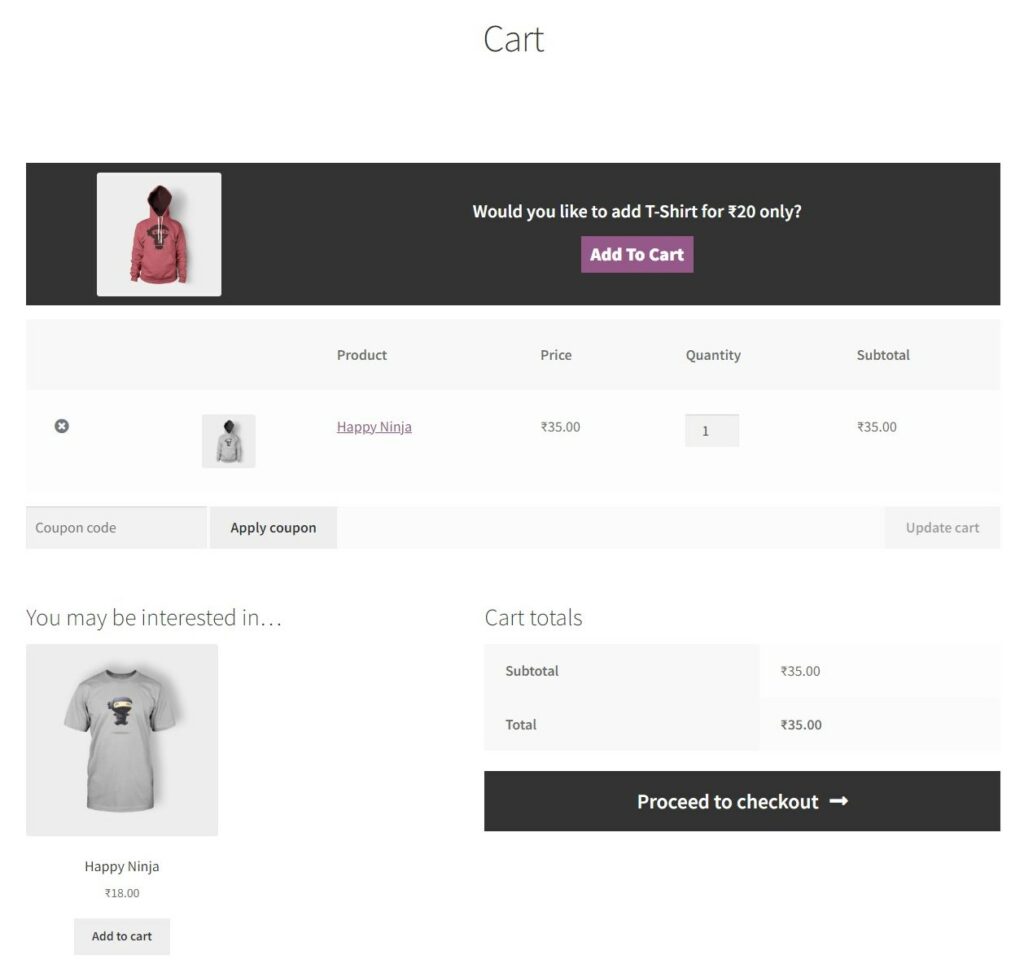Click the Cart totals heading

point(533,617)
